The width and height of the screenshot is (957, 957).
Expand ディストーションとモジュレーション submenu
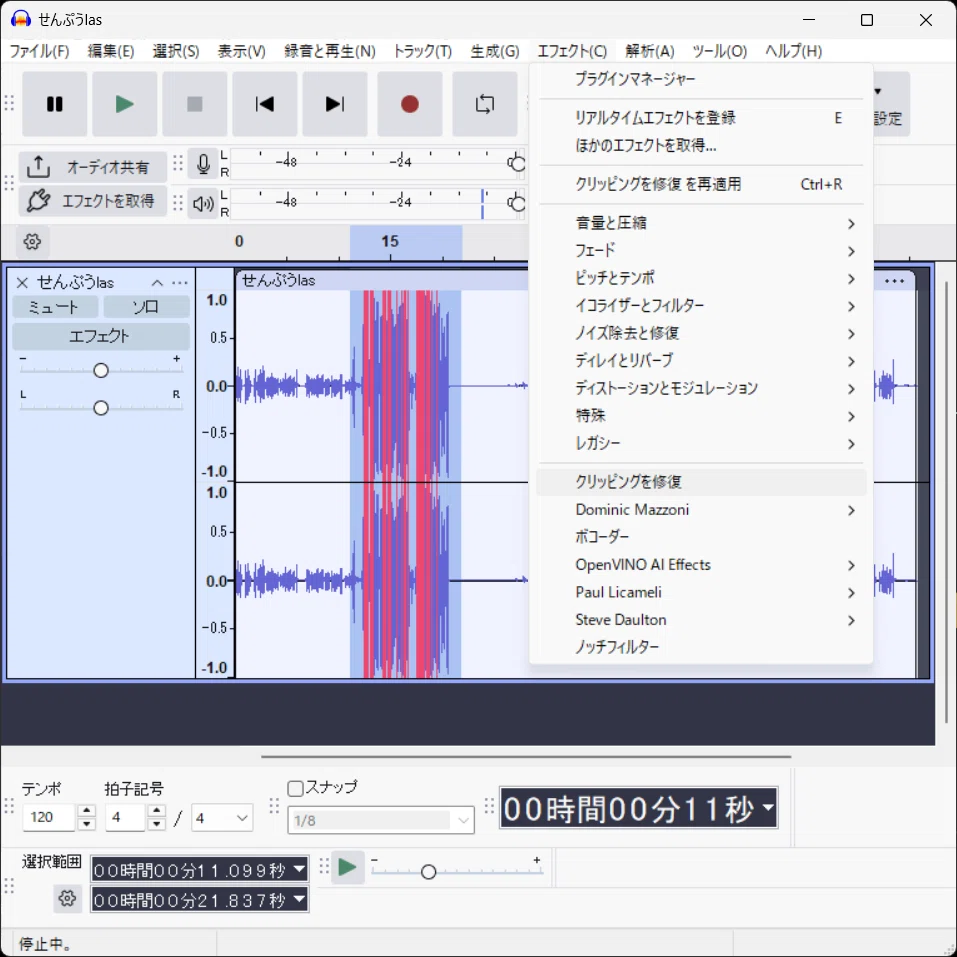coord(701,388)
